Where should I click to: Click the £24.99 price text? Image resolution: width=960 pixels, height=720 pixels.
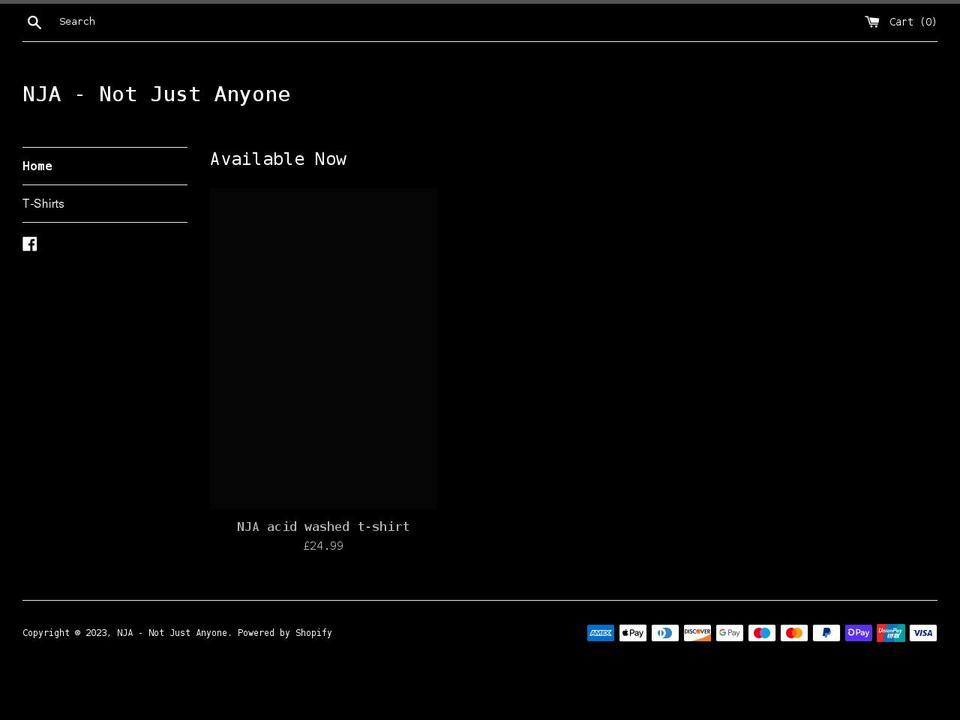point(323,546)
